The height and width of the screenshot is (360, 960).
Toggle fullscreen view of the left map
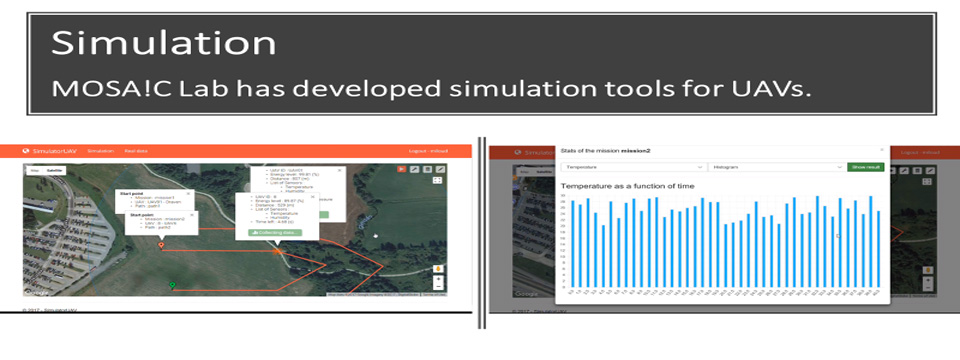[437, 180]
